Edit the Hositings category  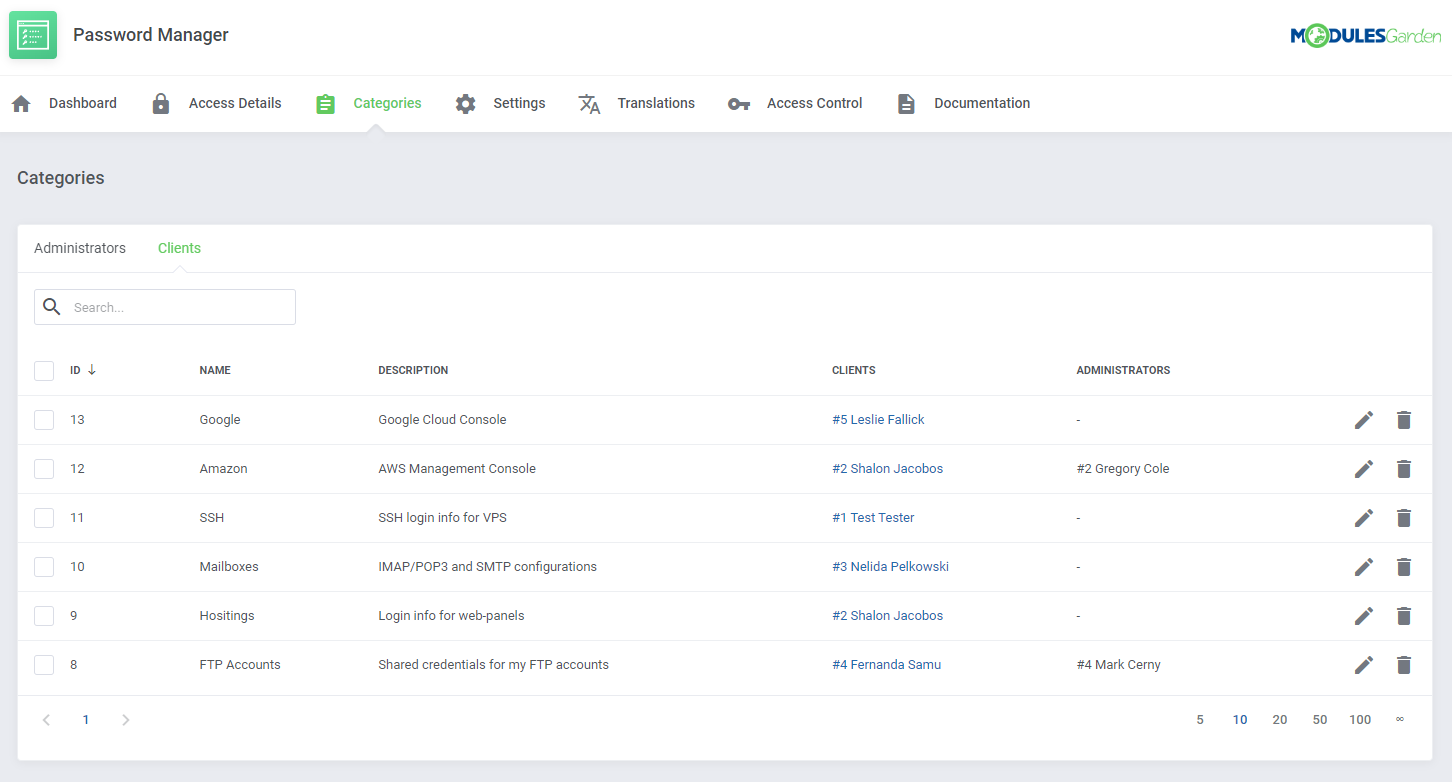point(1364,616)
